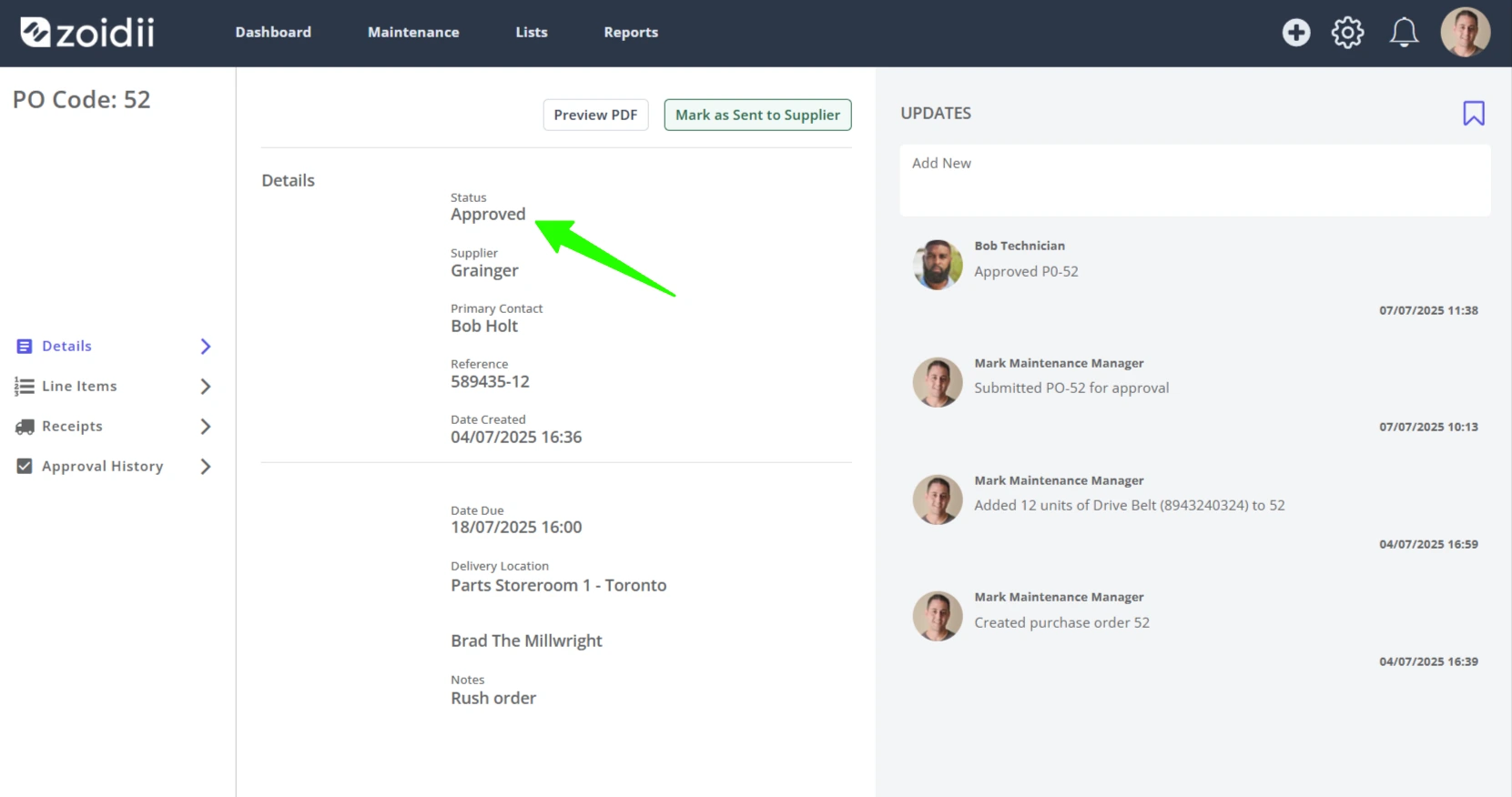The height and width of the screenshot is (797, 1512).
Task: Expand the Line Items chevron
Action: [206, 387]
